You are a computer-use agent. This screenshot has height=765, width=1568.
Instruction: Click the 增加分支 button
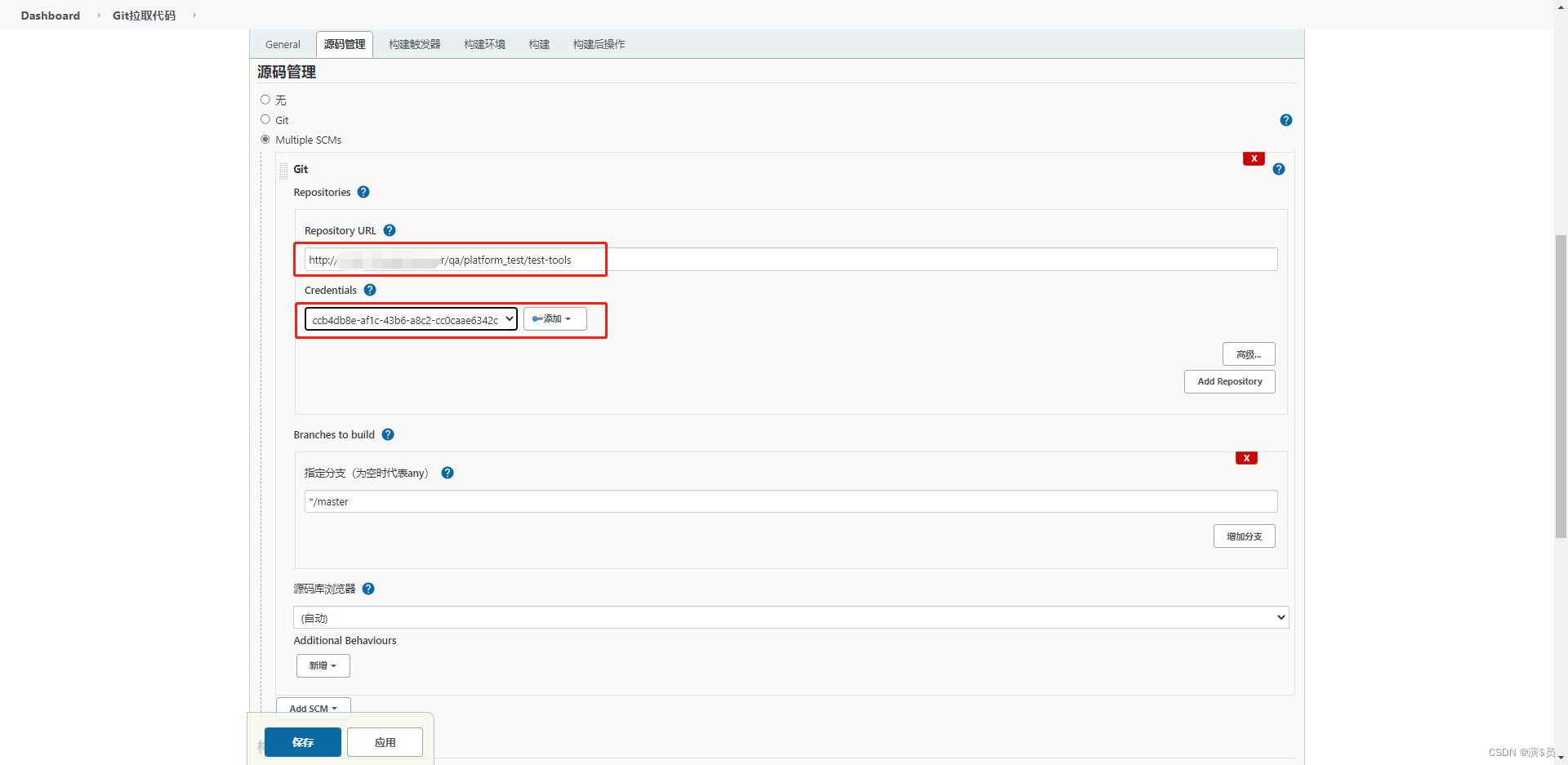point(1245,536)
